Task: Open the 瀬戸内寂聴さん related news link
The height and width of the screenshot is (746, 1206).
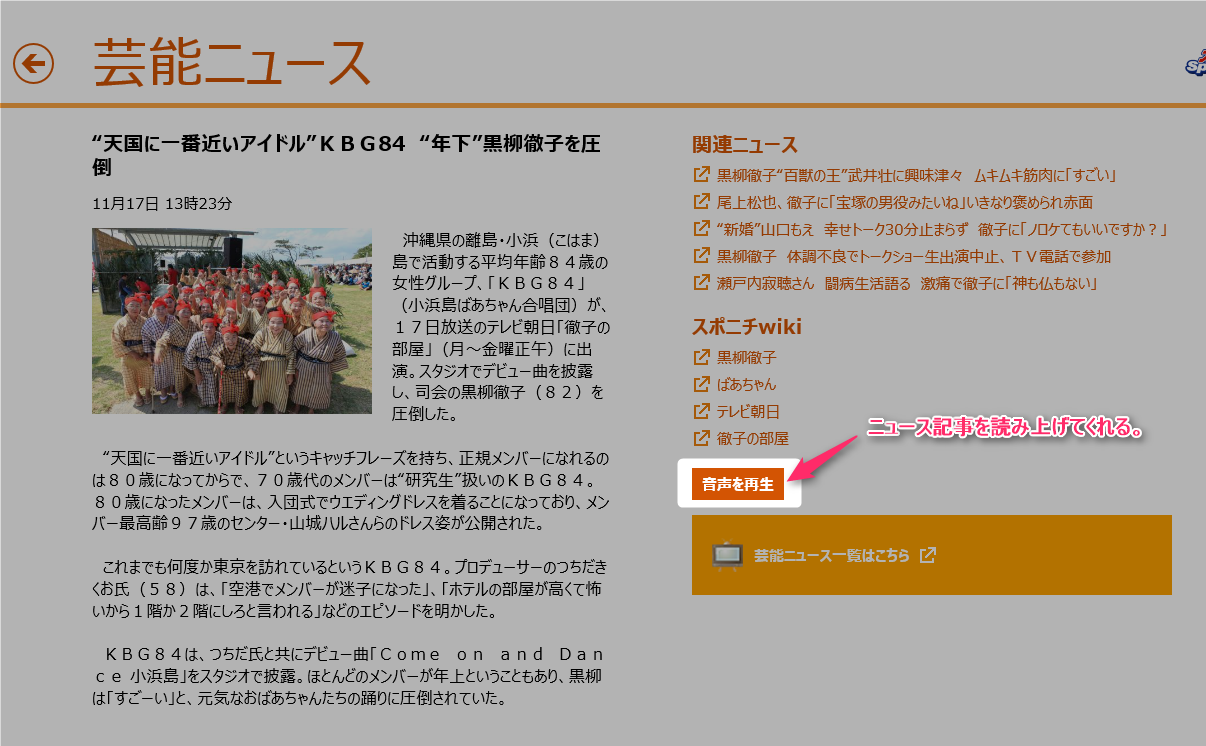Action: pos(908,284)
